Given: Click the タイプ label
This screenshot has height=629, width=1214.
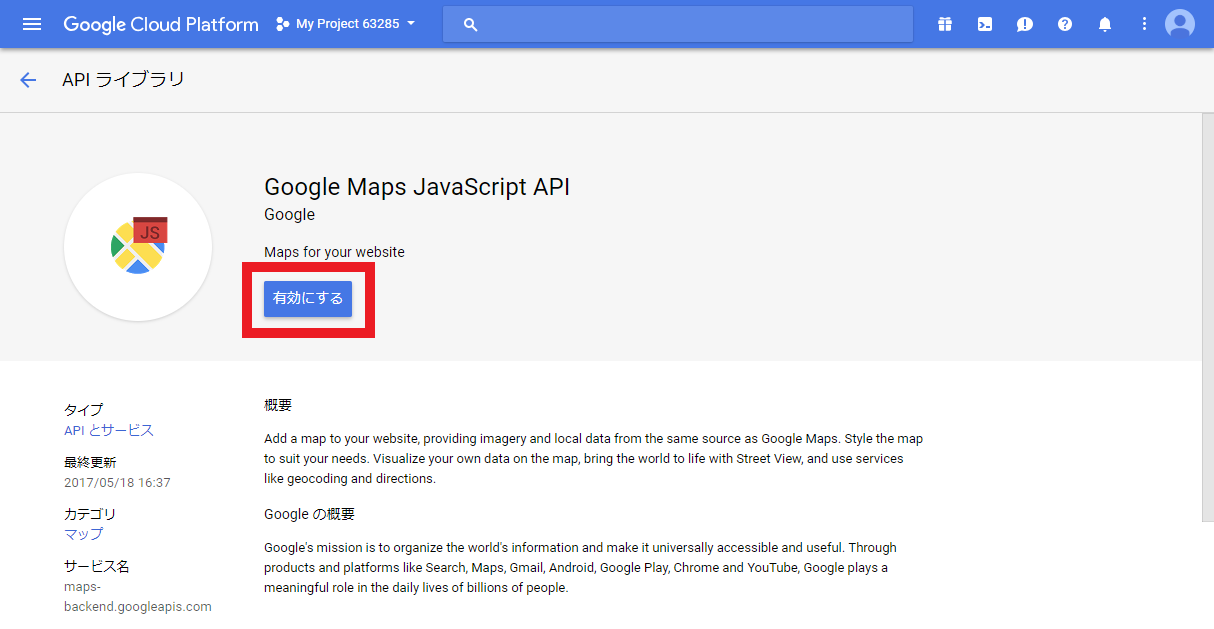Looking at the screenshot, I should tap(83, 410).
